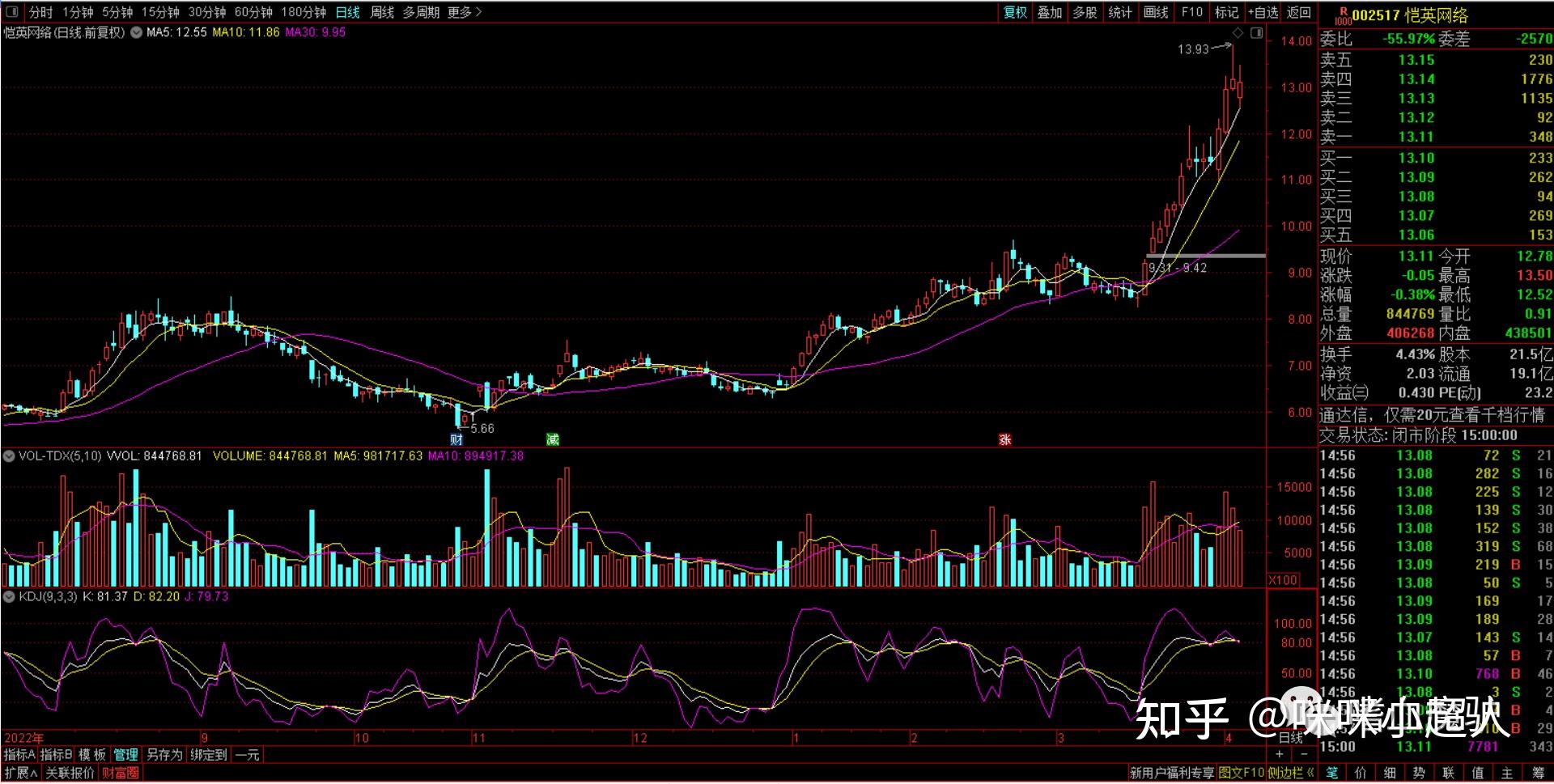Click the 笔 tick tab
Viewport: 1554px width, 784px height.
click(x=1331, y=773)
